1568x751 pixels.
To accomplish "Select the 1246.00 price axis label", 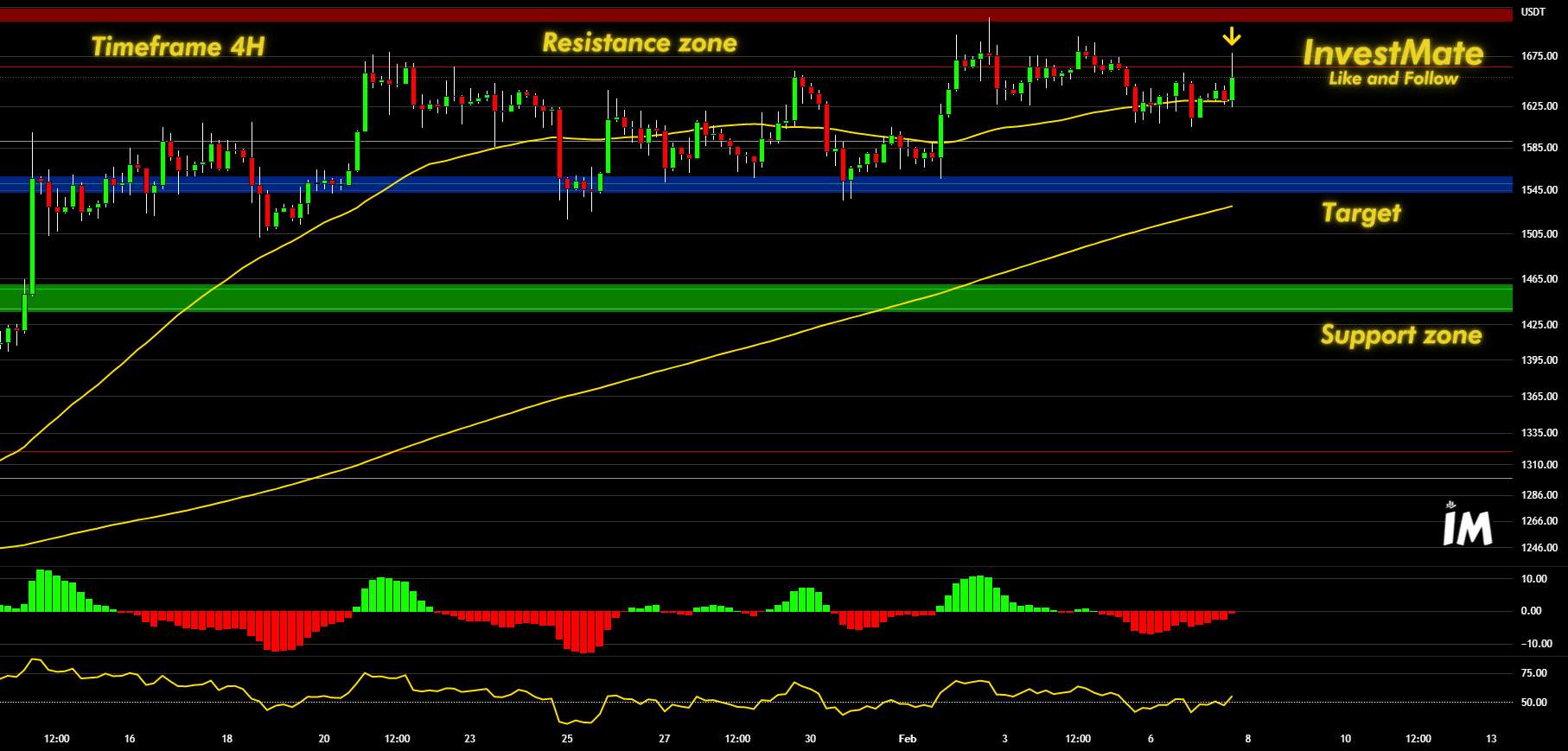I will pyautogui.click(x=1539, y=548).
